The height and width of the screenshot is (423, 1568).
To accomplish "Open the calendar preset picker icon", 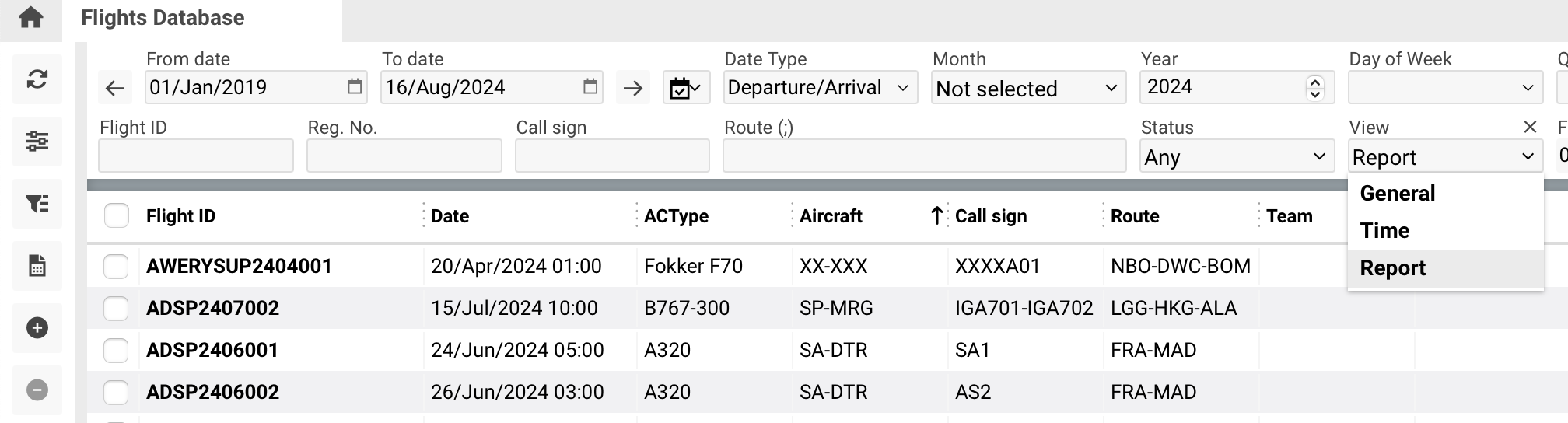I will point(684,88).
